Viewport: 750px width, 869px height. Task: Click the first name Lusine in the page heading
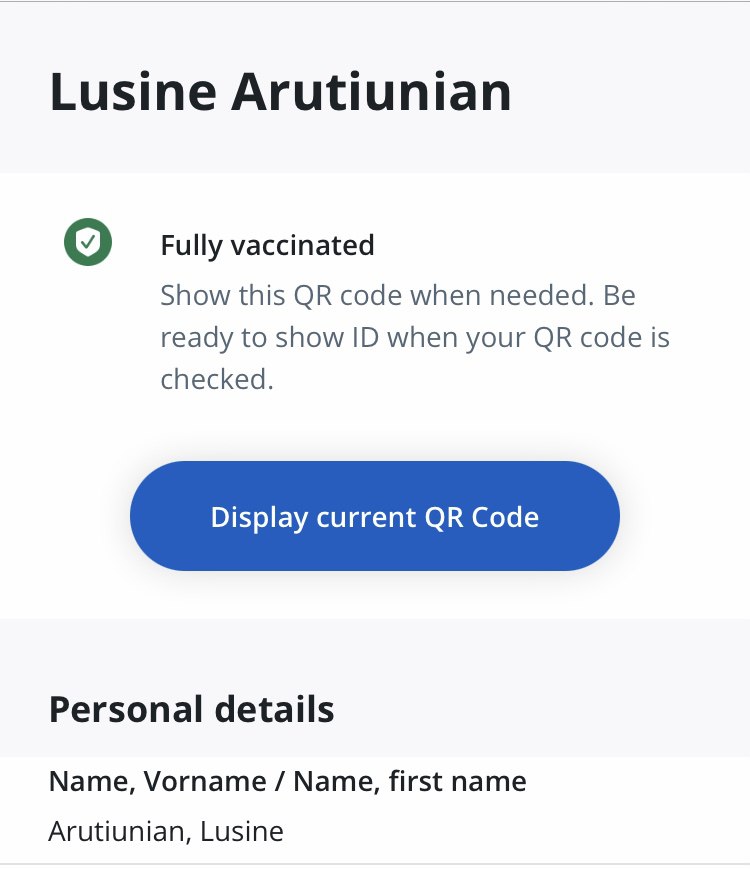(x=132, y=92)
